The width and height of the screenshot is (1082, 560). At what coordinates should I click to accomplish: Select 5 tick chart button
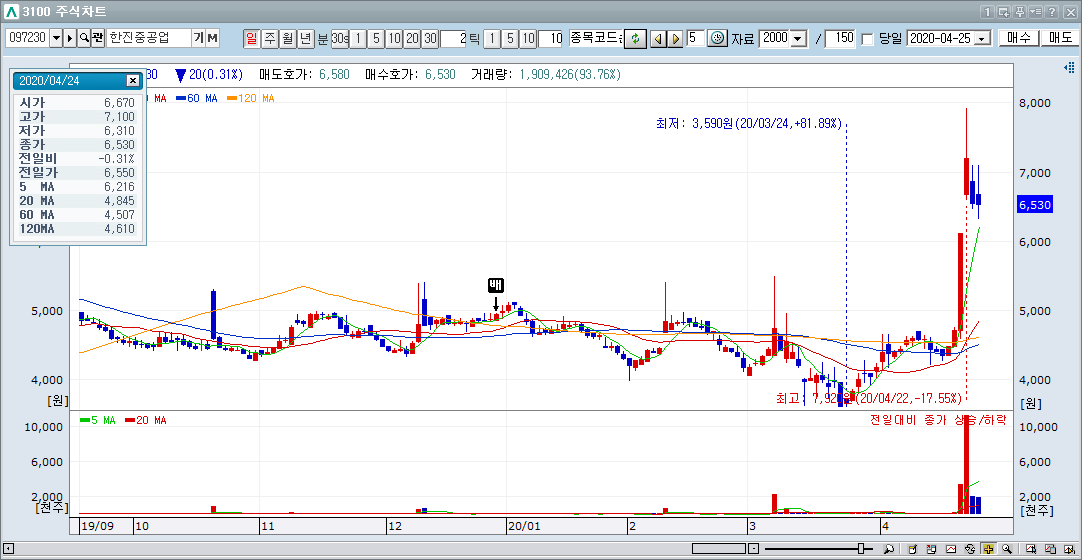tap(509, 39)
